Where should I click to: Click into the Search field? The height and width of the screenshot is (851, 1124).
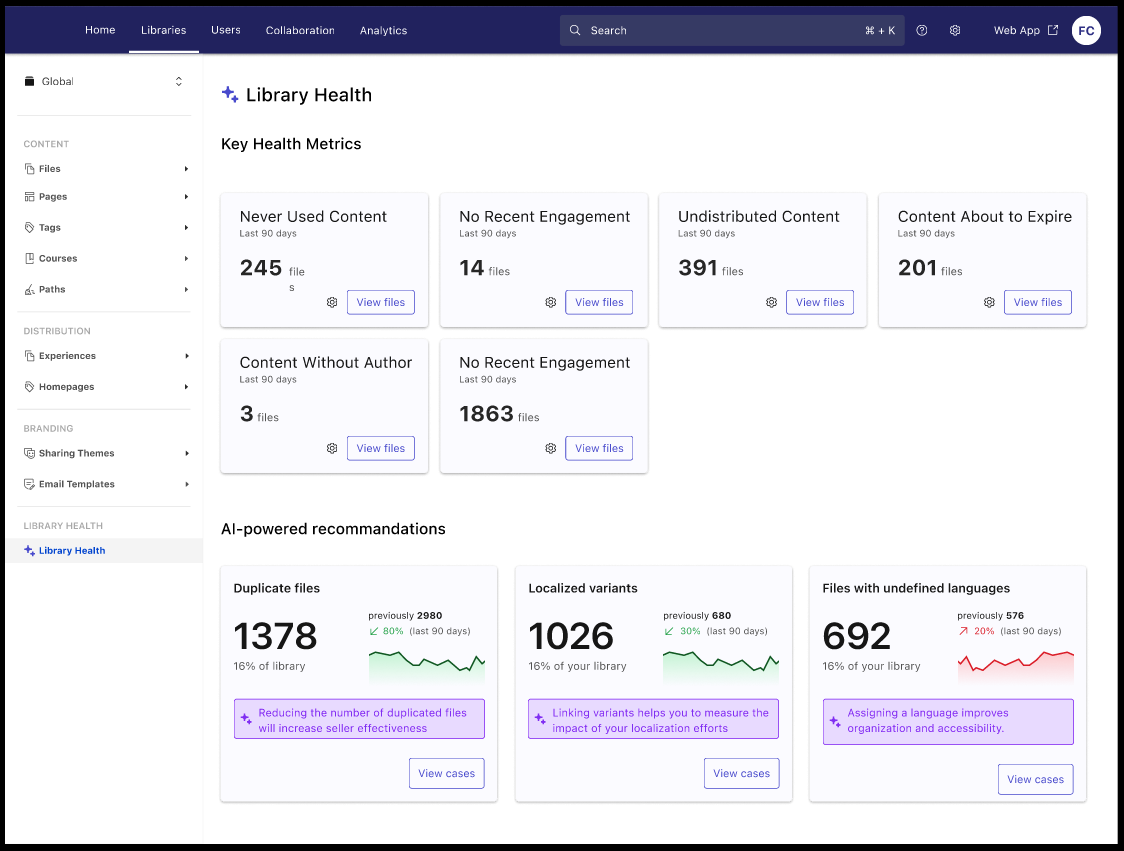tap(732, 30)
